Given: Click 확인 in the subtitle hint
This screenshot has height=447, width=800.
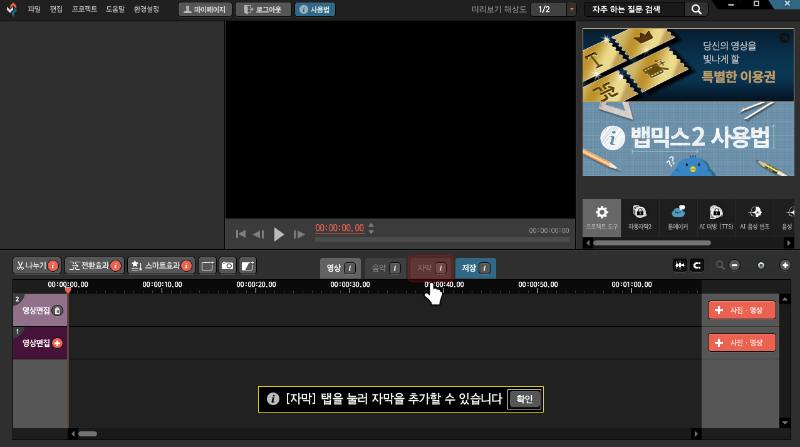Looking at the screenshot, I should pos(524,399).
